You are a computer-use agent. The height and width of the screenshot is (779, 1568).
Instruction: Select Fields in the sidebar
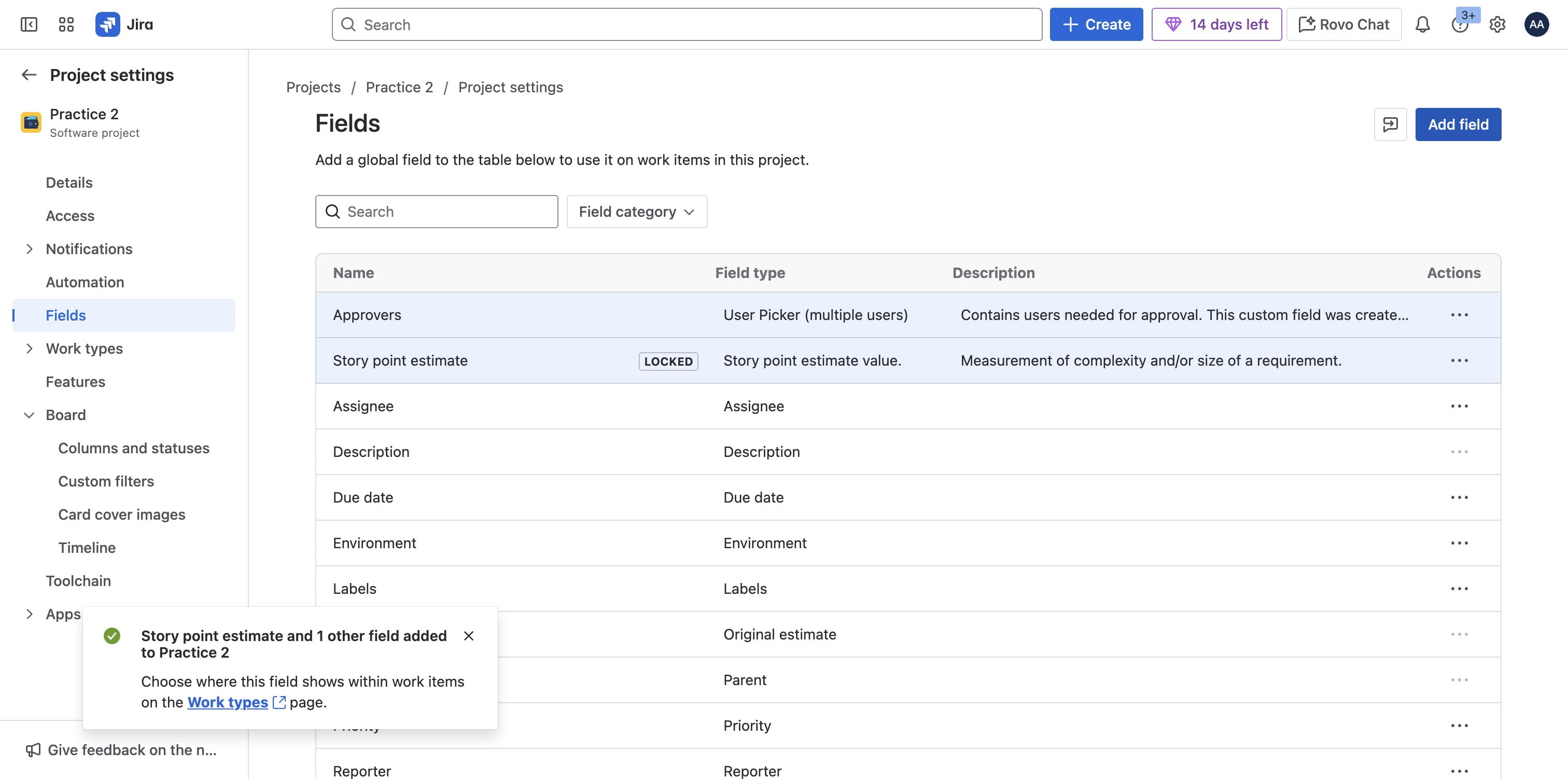point(123,315)
